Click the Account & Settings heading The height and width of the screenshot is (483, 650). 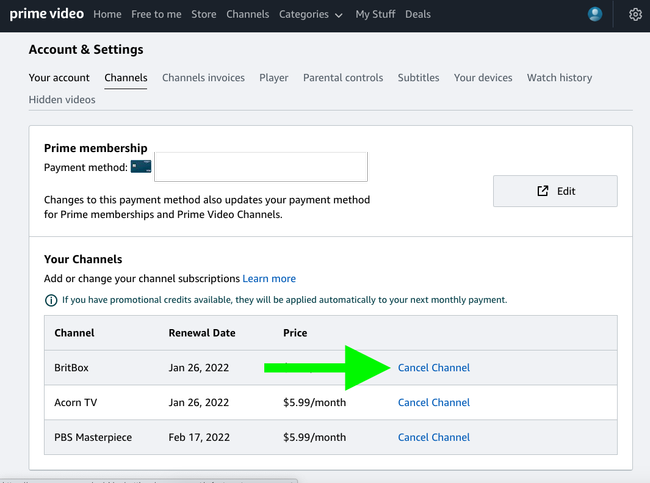tap(86, 49)
